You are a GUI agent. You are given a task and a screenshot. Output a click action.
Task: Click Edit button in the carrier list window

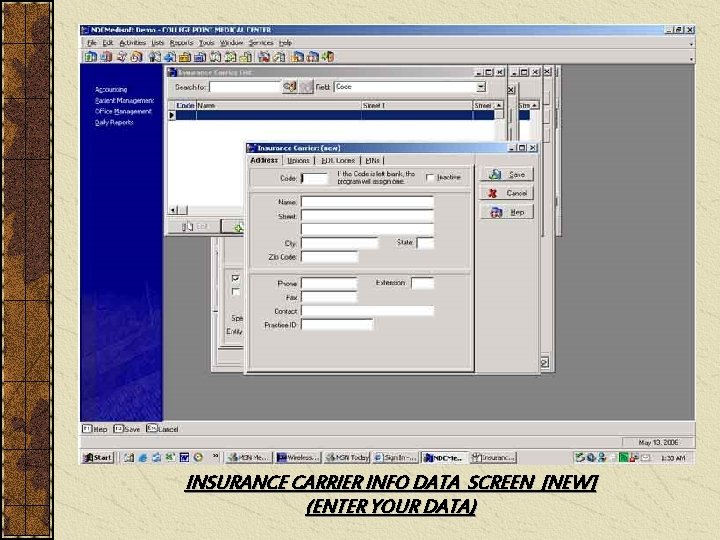point(195,226)
